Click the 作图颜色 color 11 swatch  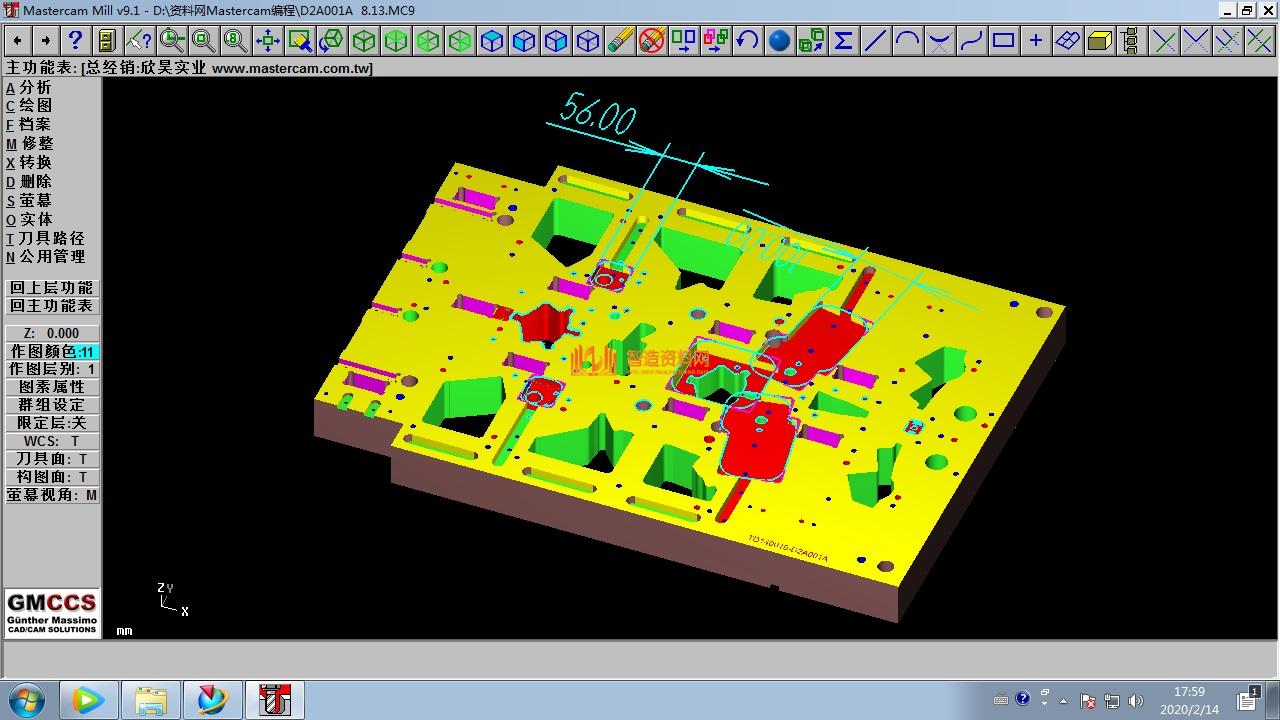(x=88, y=352)
